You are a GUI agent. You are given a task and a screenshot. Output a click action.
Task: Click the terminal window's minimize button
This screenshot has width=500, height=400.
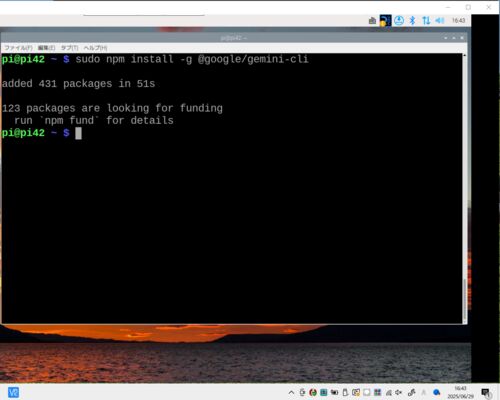(x=446, y=38)
